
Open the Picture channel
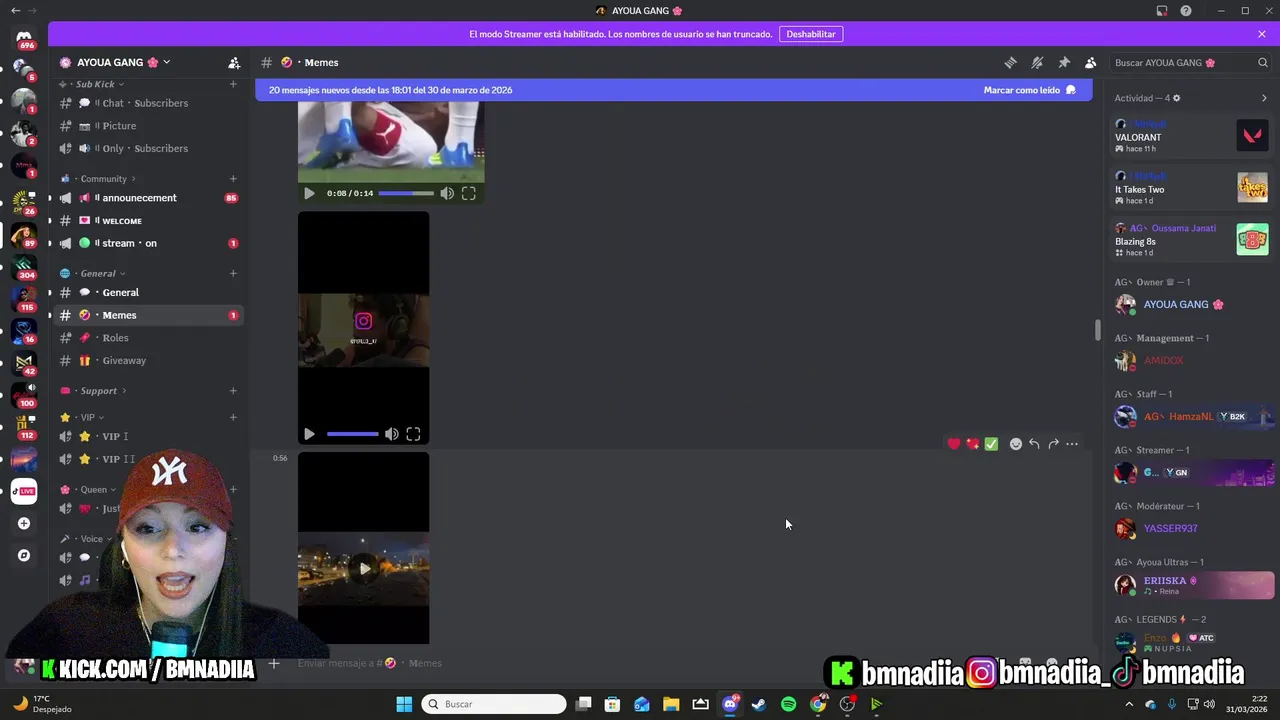click(148, 126)
